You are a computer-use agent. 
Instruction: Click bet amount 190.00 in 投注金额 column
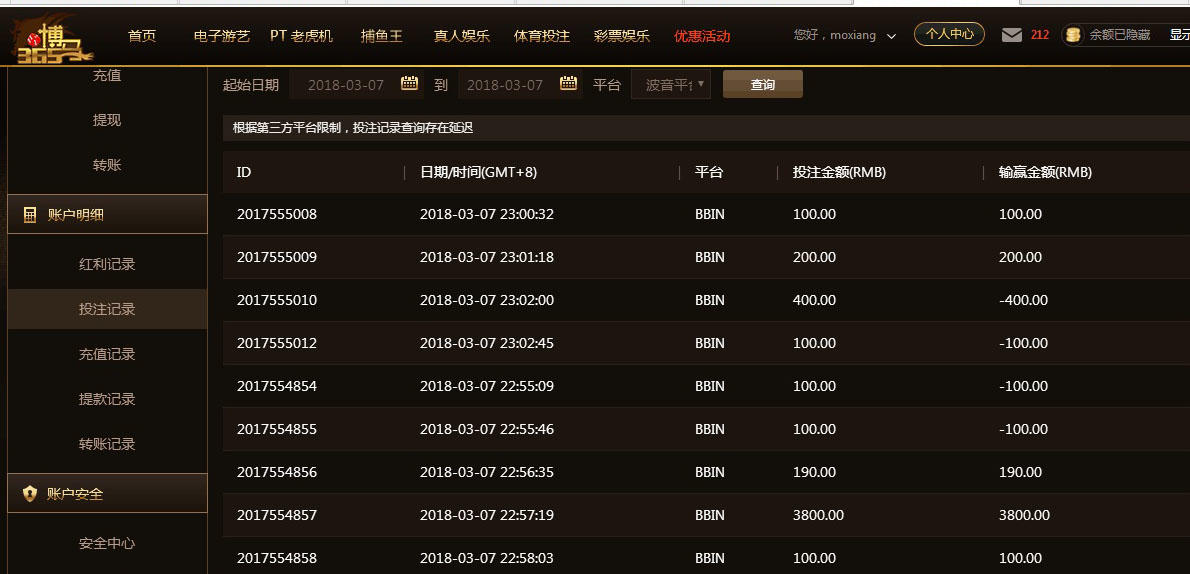point(814,472)
